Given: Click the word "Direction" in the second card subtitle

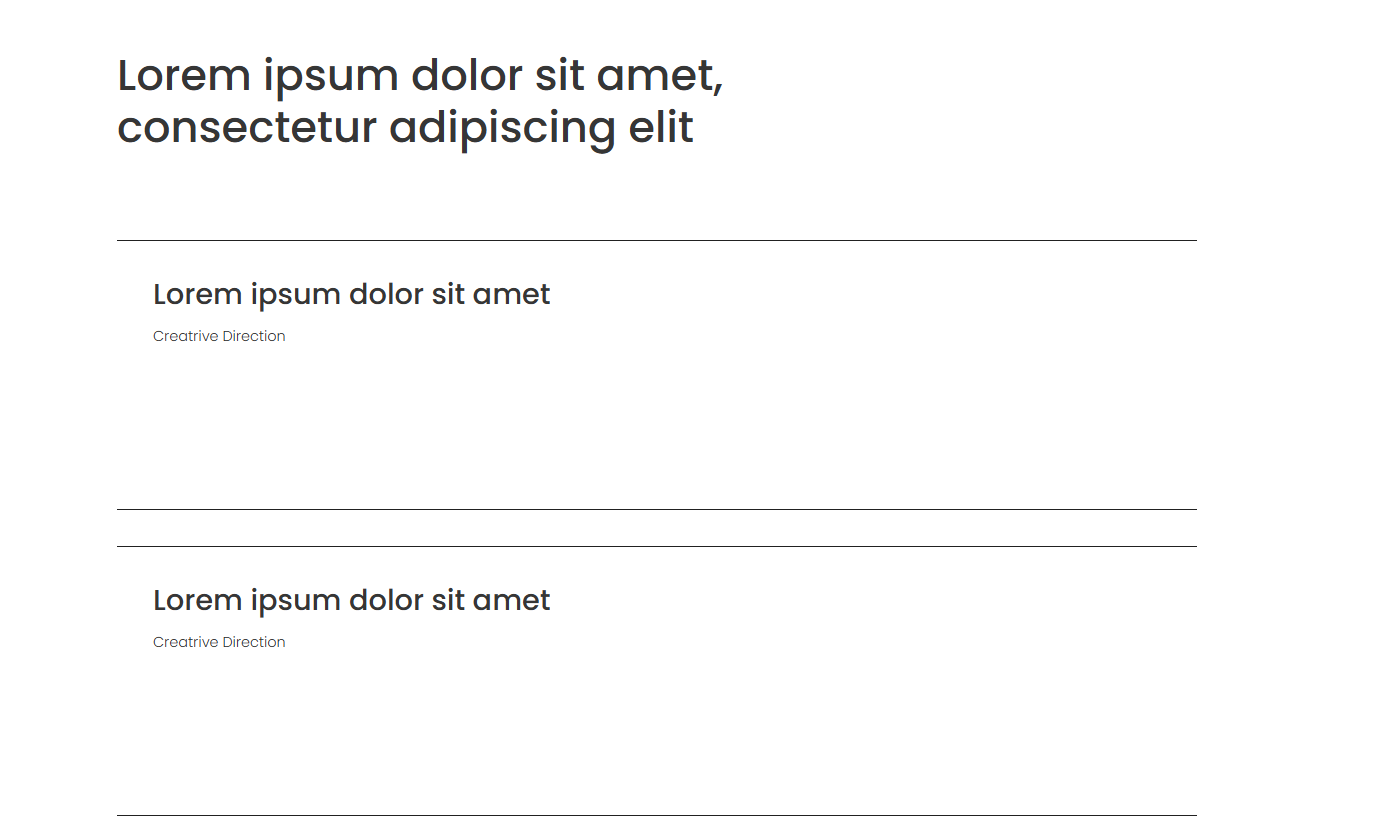Looking at the screenshot, I should [x=254, y=642].
